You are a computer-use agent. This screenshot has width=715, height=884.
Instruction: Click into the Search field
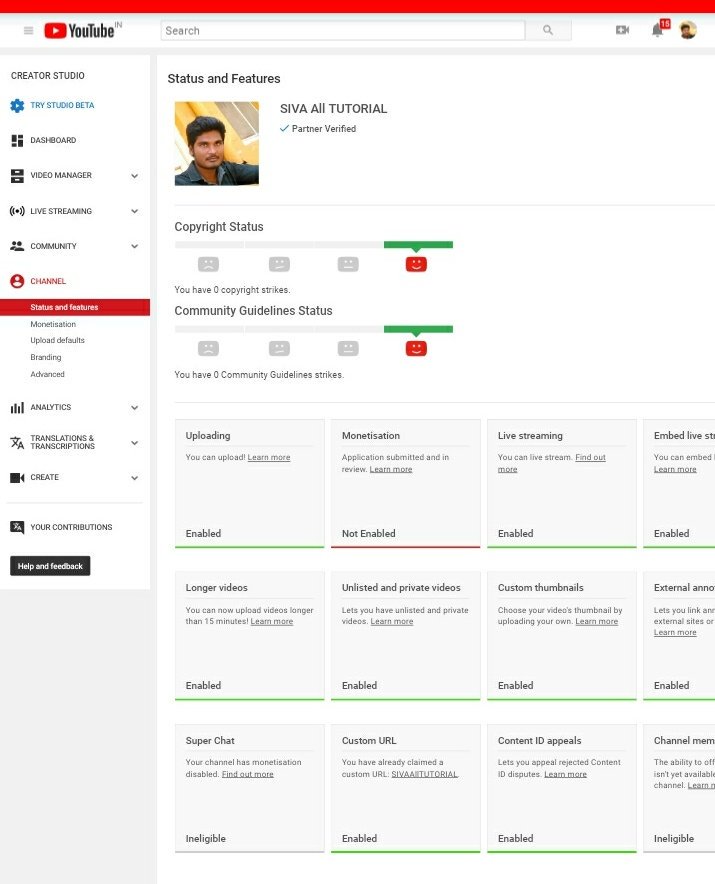pyautogui.click(x=343, y=30)
